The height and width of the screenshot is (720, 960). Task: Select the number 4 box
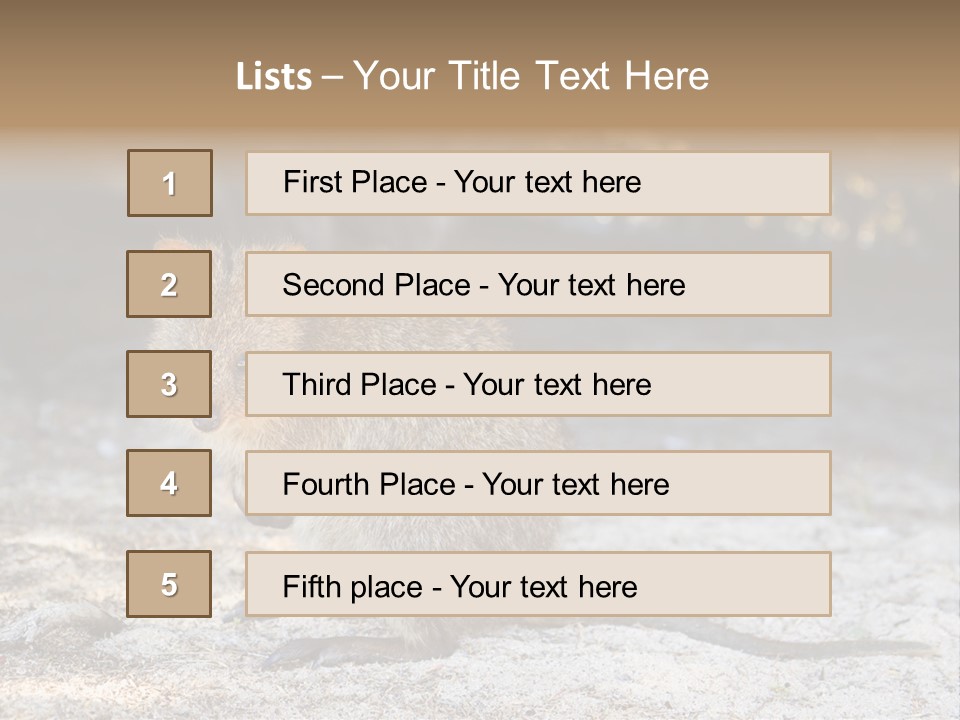point(169,483)
